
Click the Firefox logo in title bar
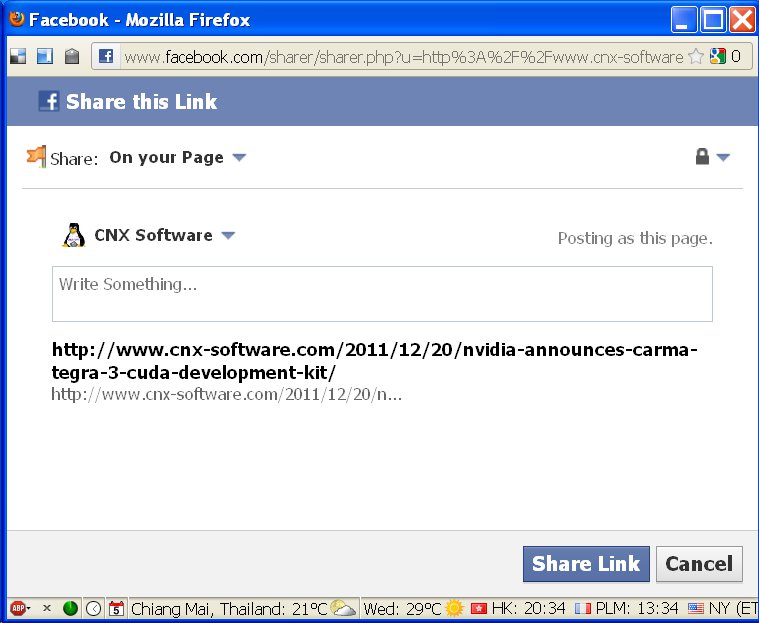click(16, 19)
